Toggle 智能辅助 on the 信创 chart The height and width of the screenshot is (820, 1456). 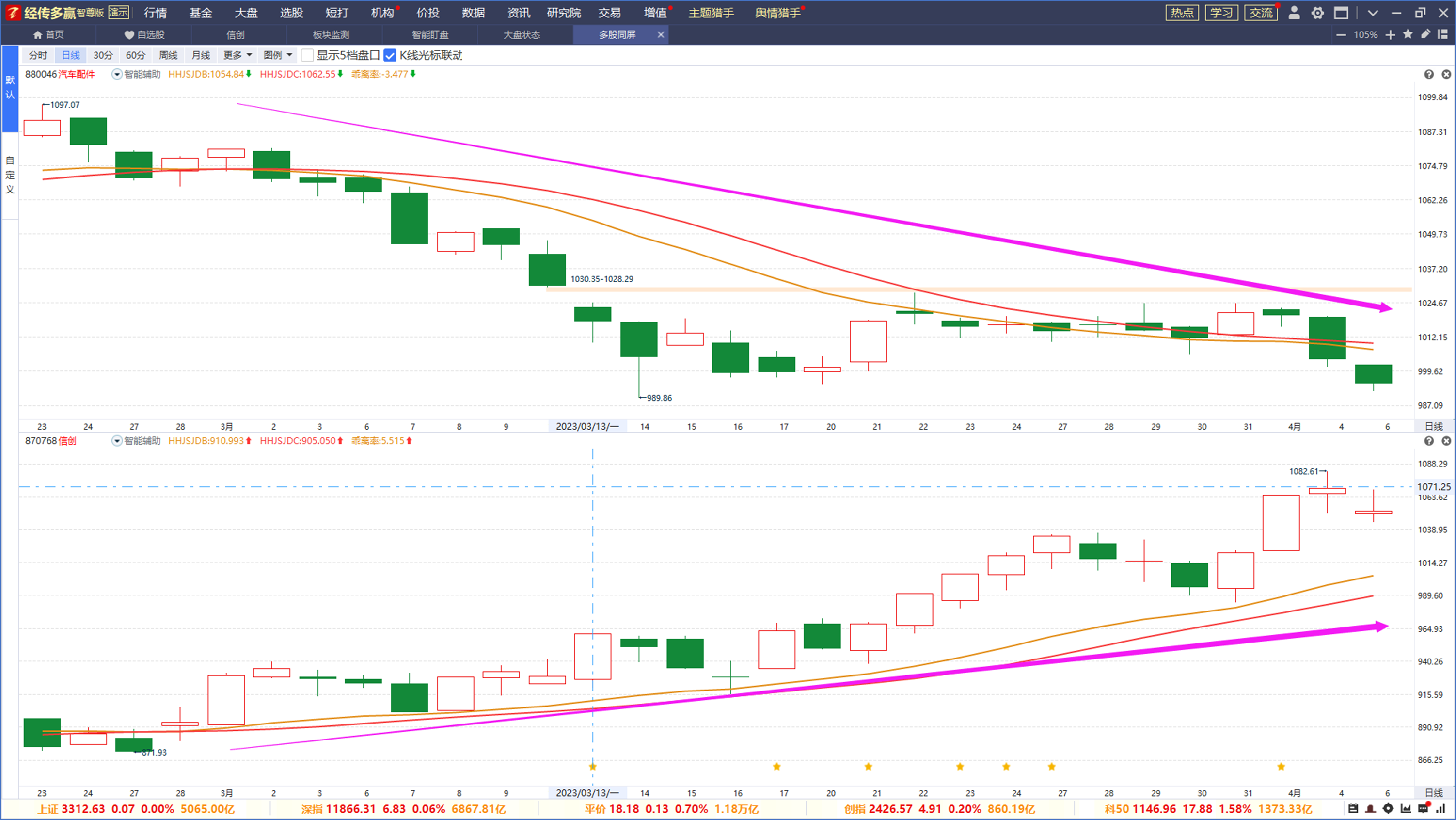point(116,440)
